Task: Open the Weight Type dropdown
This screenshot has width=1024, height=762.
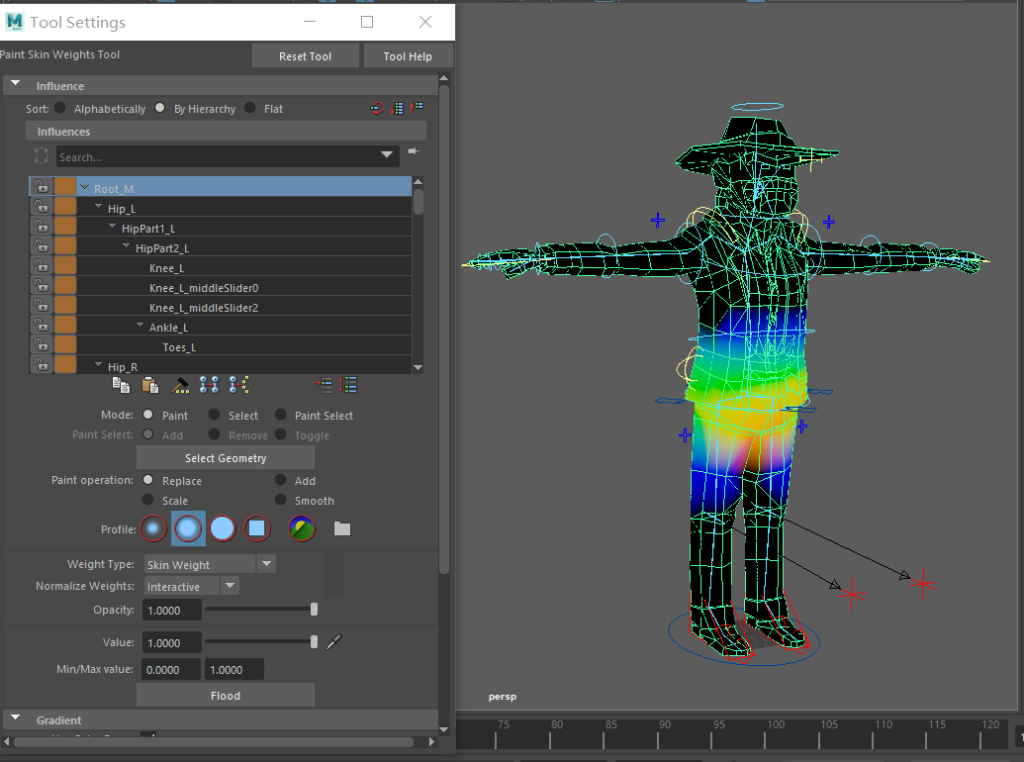Action: pyautogui.click(x=266, y=564)
